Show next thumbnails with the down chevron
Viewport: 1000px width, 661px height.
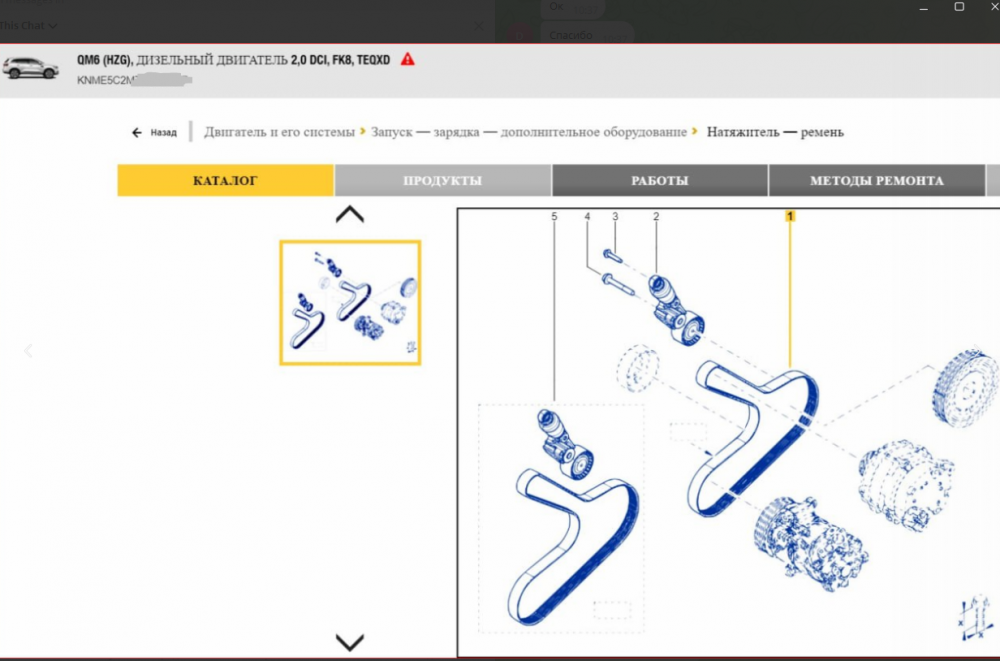pos(349,642)
